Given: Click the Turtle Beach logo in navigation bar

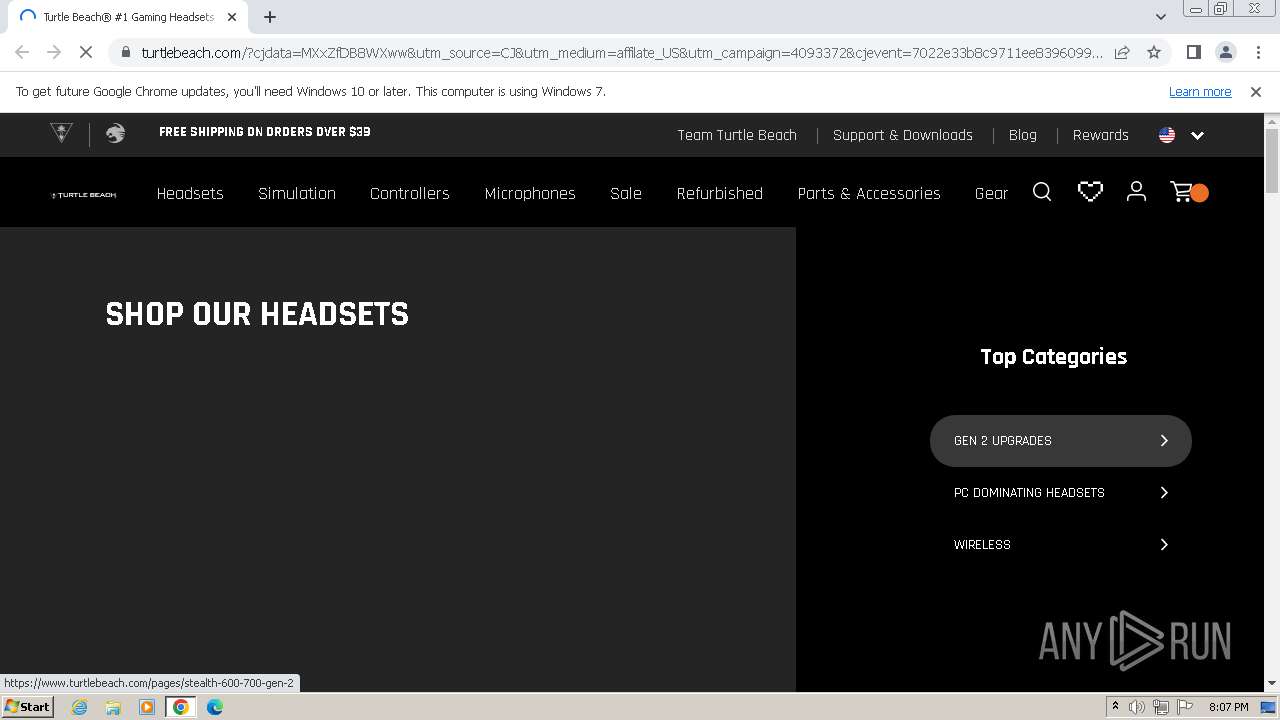Looking at the screenshot, I should point(84,195).
